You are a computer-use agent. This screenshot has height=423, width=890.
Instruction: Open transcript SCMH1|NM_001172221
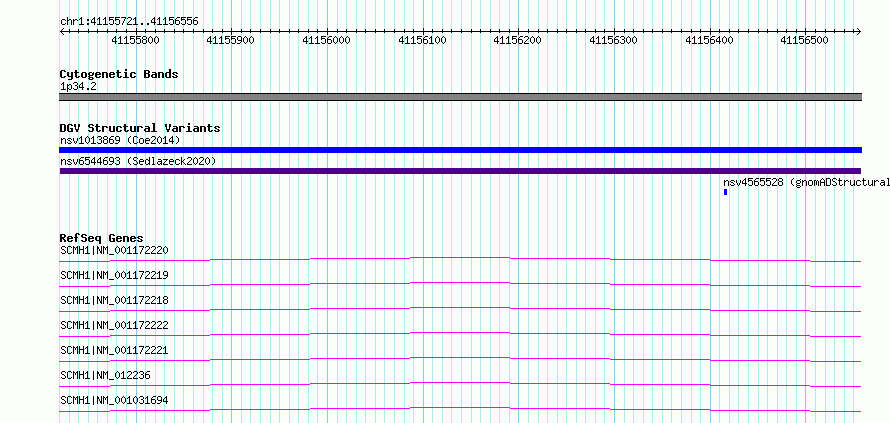[x=114, y=350]
